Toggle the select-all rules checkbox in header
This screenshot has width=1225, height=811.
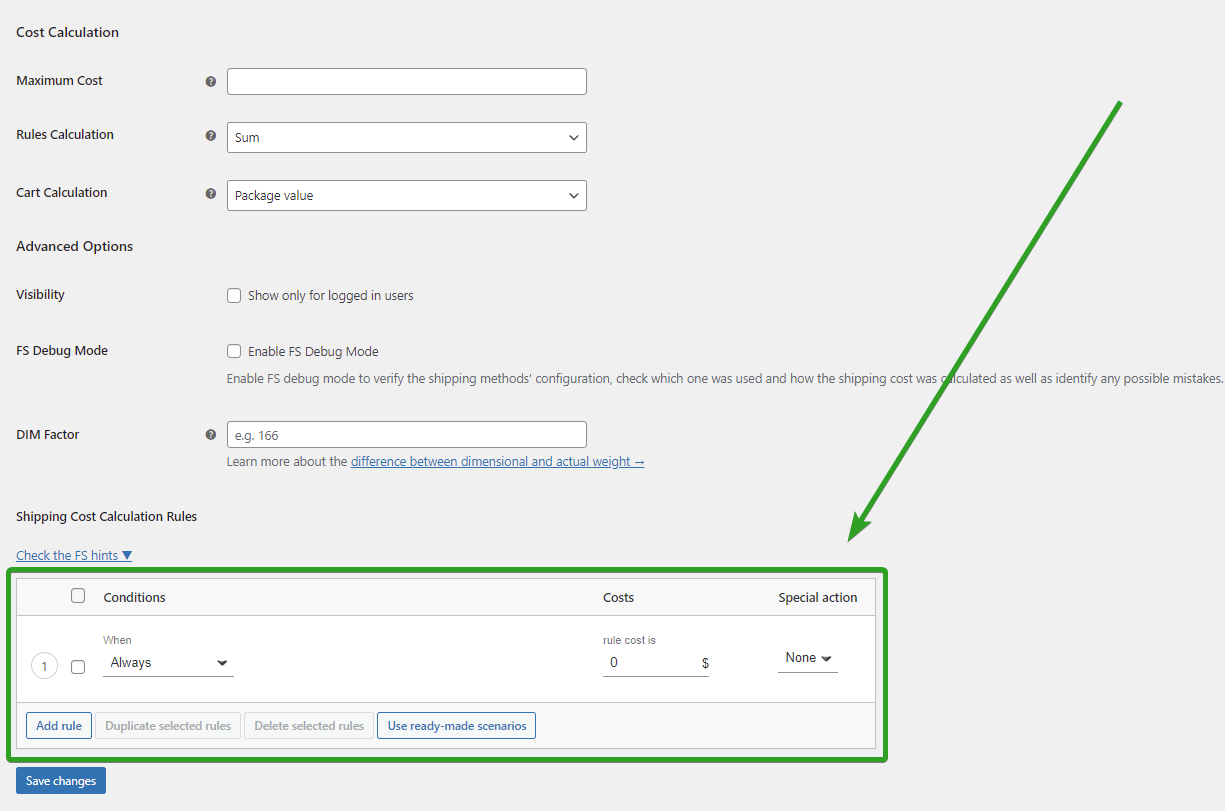[x=78, y=596]
